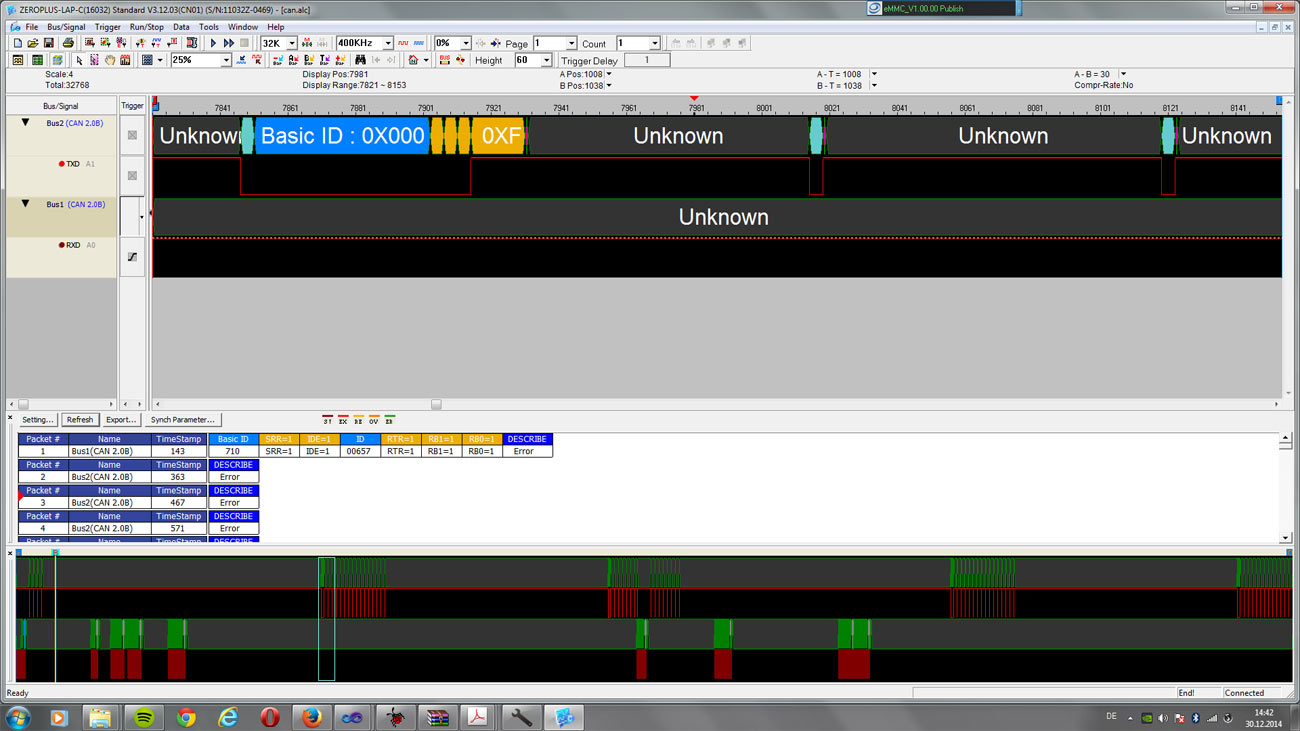Open Find Data binoculars icon
The height and width of the screenshot is (731, 1300).
tap(360, 60)
